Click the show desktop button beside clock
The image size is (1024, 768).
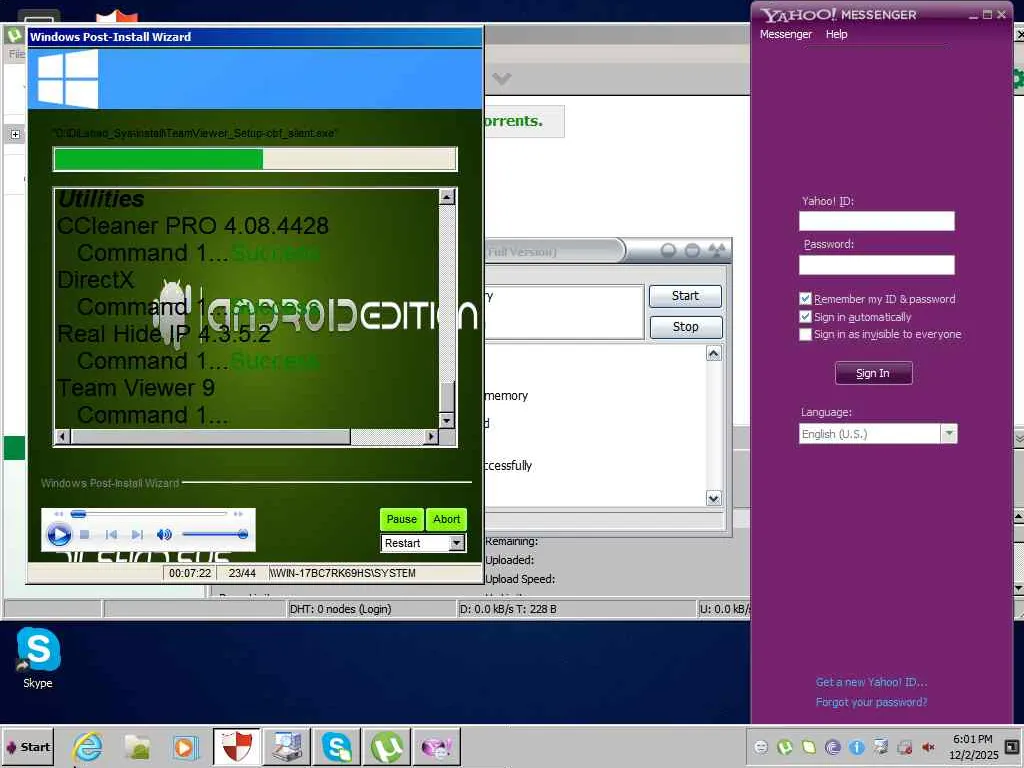(x=1012, y=746)
